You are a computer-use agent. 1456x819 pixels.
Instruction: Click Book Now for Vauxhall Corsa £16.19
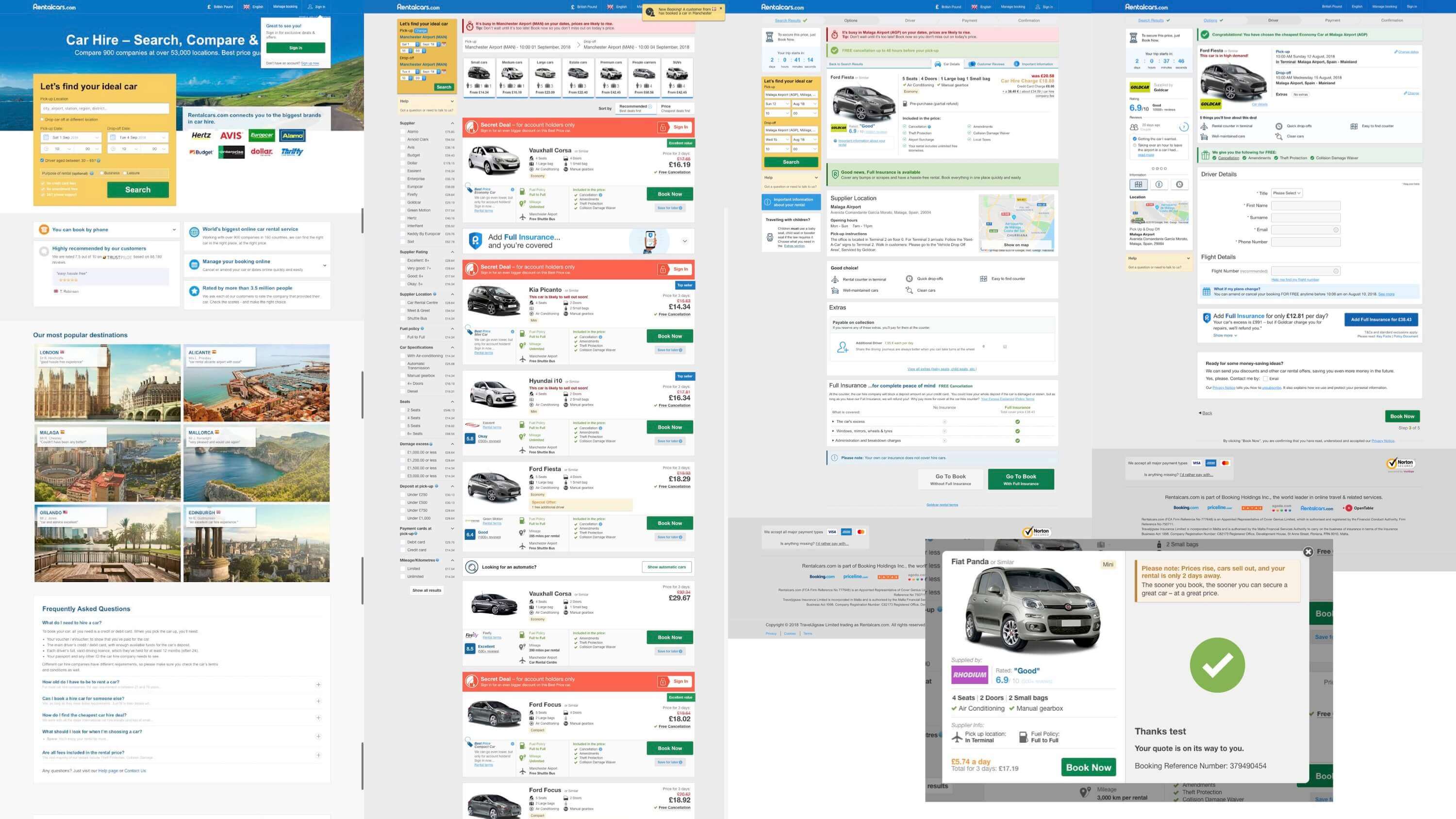point(670,194)
